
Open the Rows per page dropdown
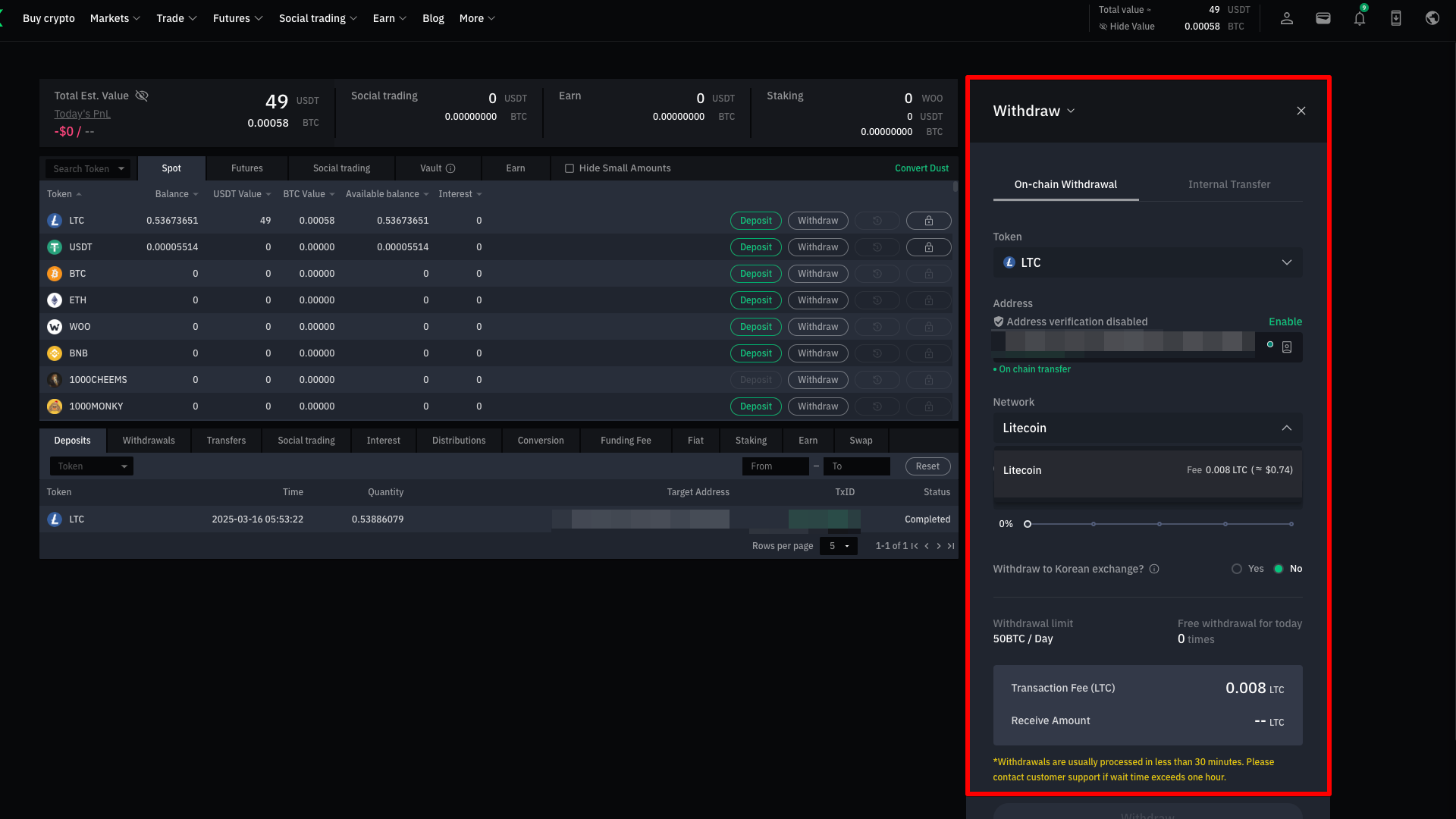839,546
